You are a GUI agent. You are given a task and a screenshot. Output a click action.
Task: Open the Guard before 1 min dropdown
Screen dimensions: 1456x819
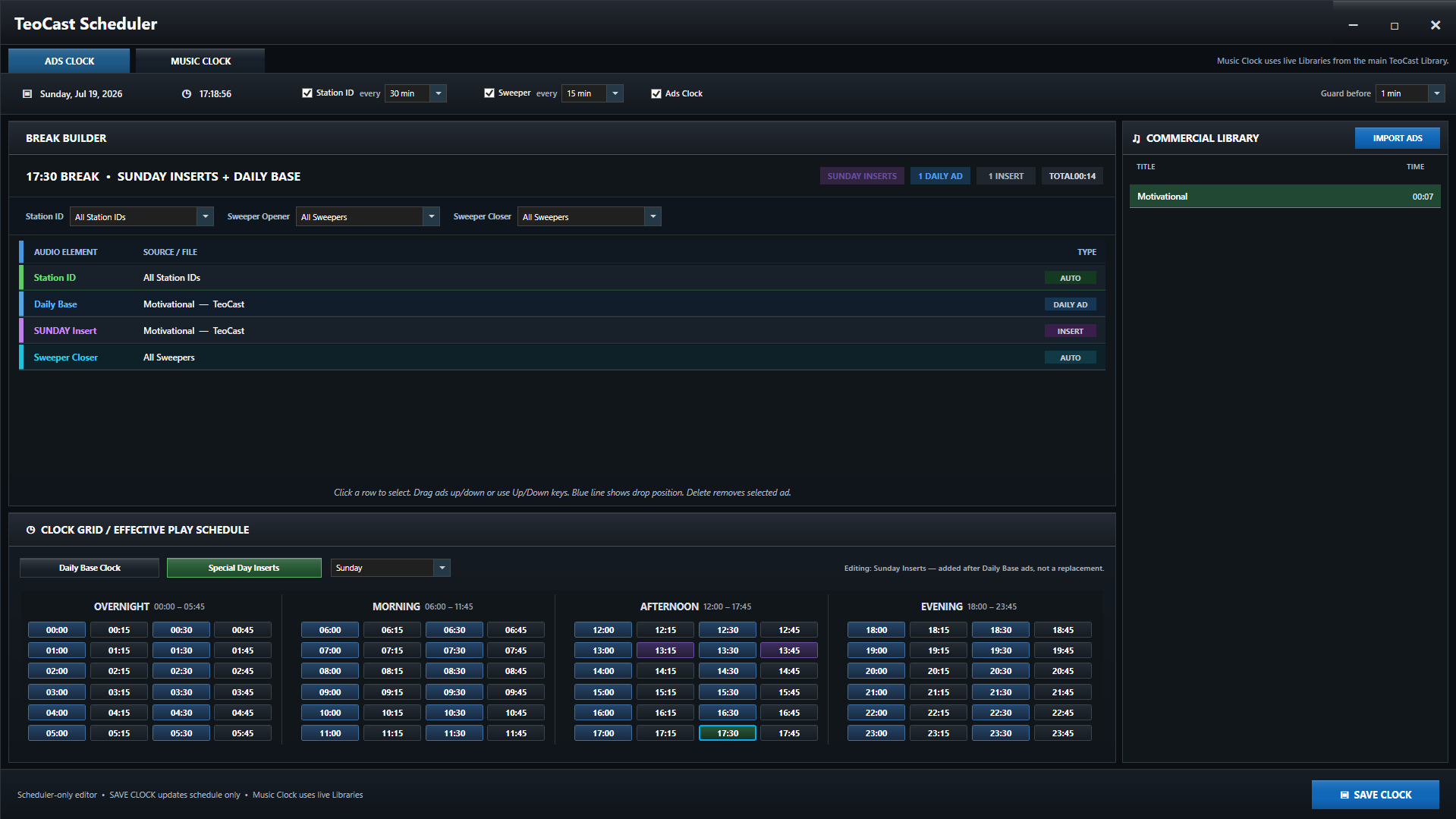[x=1410, y=93]
